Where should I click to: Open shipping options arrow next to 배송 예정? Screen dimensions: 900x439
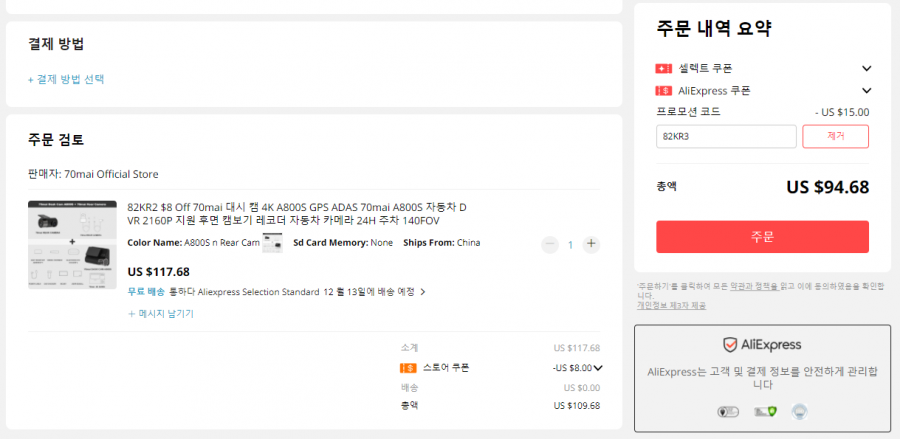click(x=423, y=292)
